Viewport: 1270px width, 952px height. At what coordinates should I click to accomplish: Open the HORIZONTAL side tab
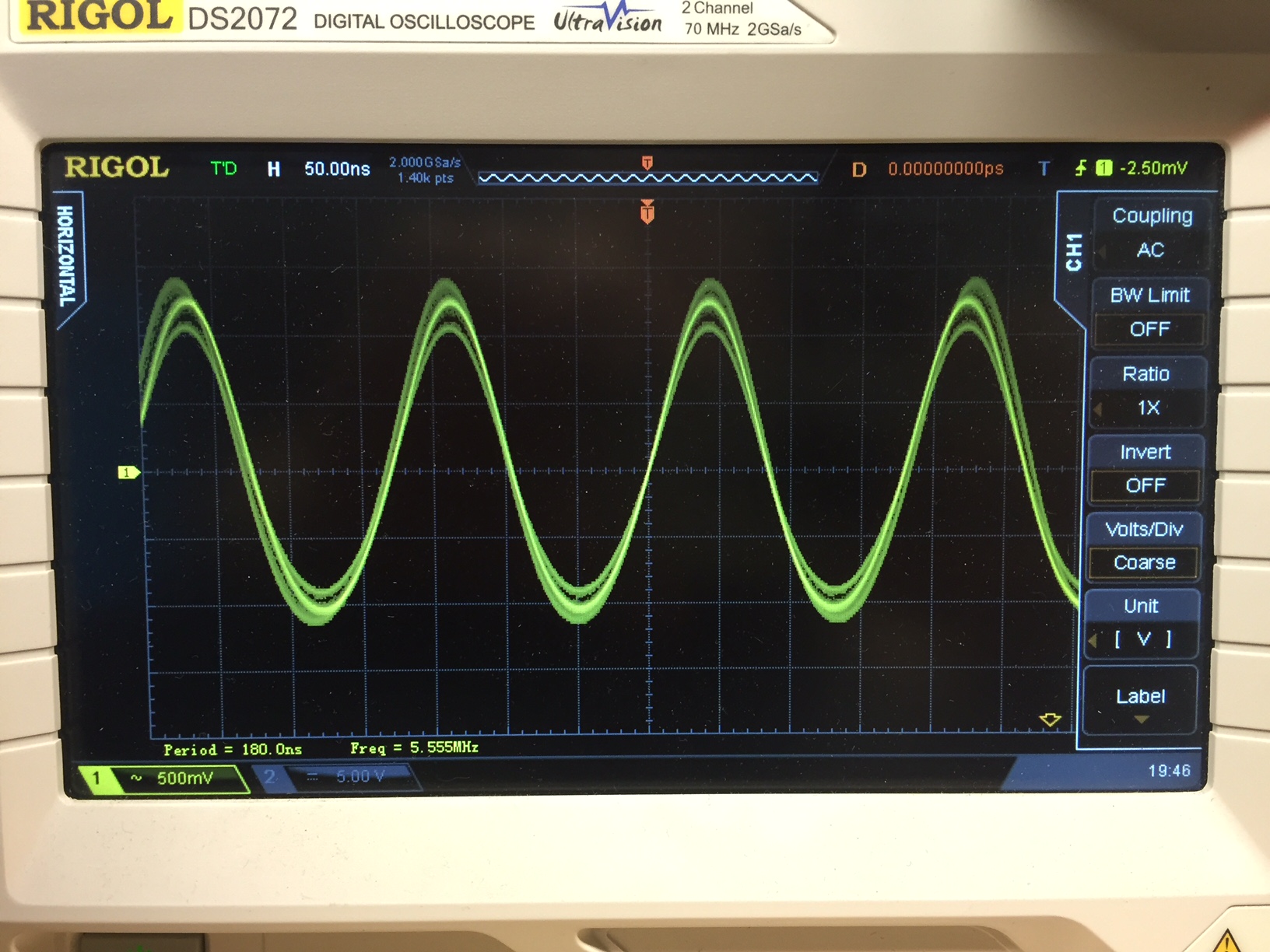(67, 256)
